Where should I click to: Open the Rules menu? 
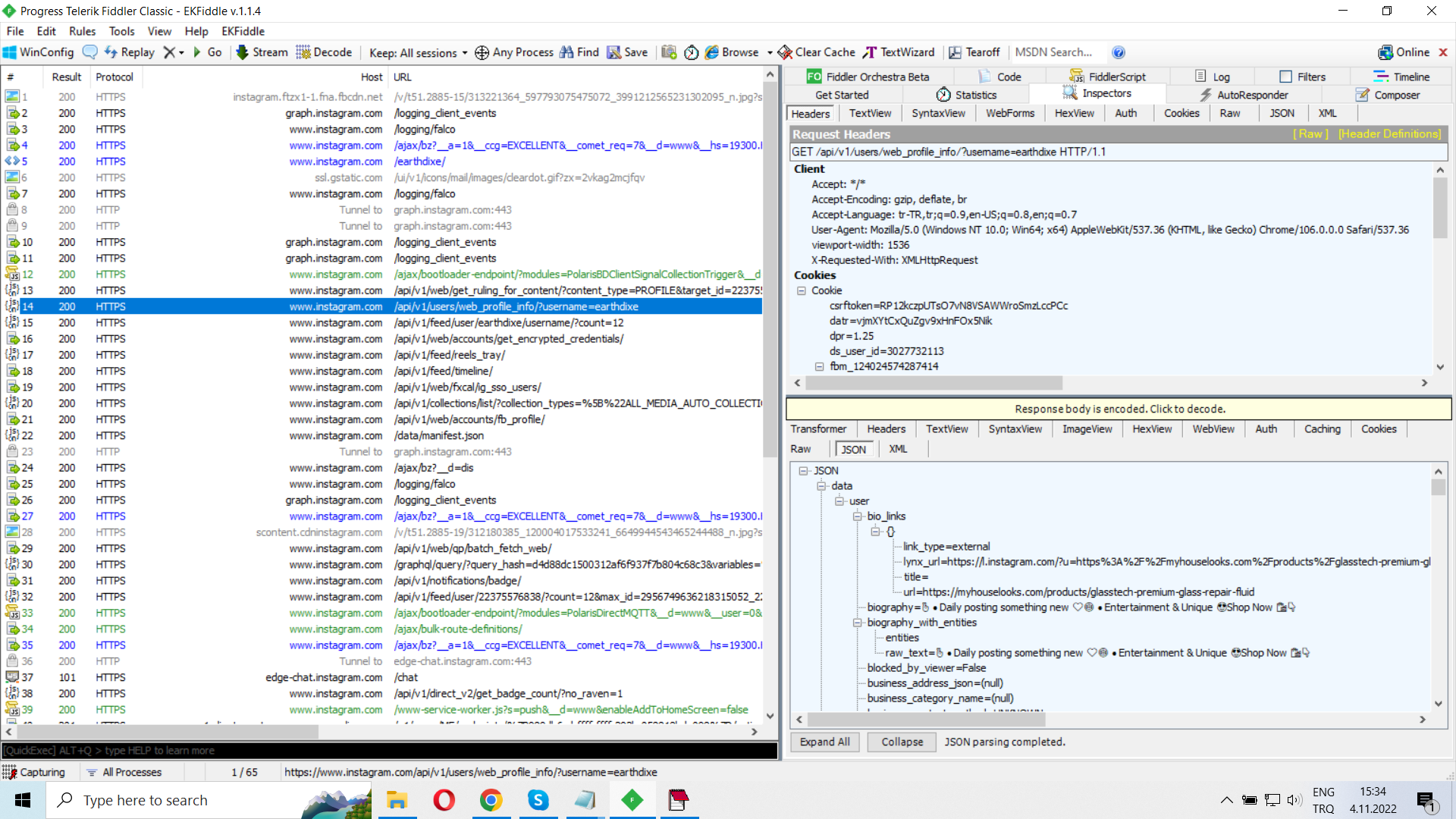(x=82, y=31)
